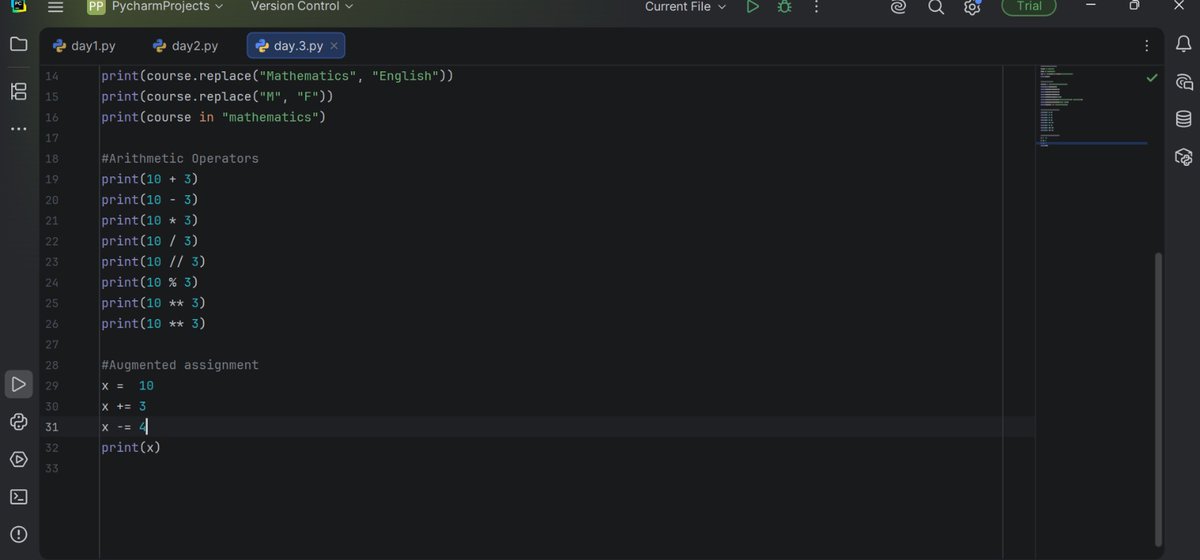Viewport: 1200px width, 560px height.
Task: Click the 'print(course in "mathematics")' line
Action: coord(214,118)
